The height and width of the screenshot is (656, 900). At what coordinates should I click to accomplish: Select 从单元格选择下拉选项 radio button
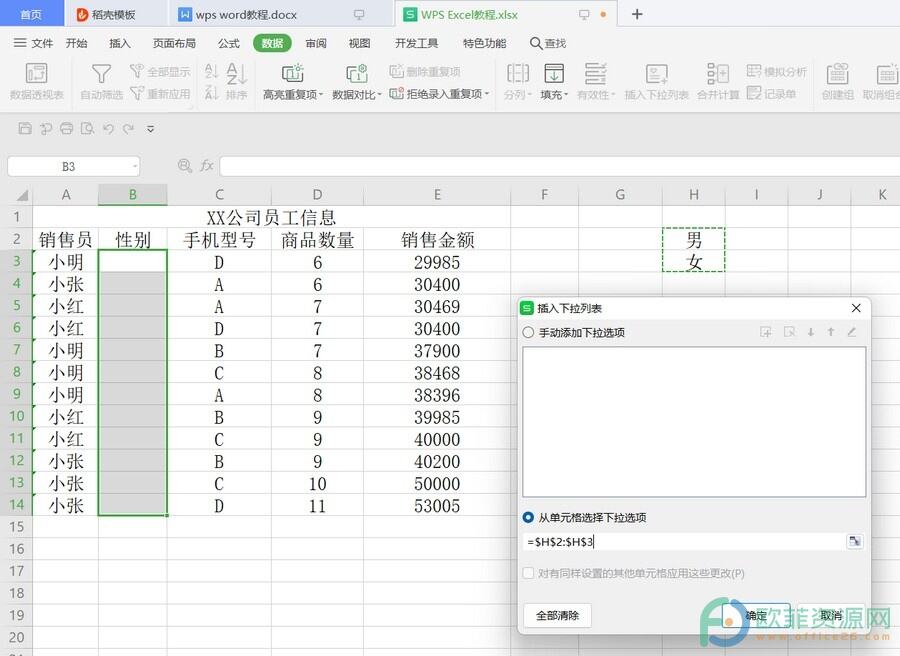tap(529, 517)
